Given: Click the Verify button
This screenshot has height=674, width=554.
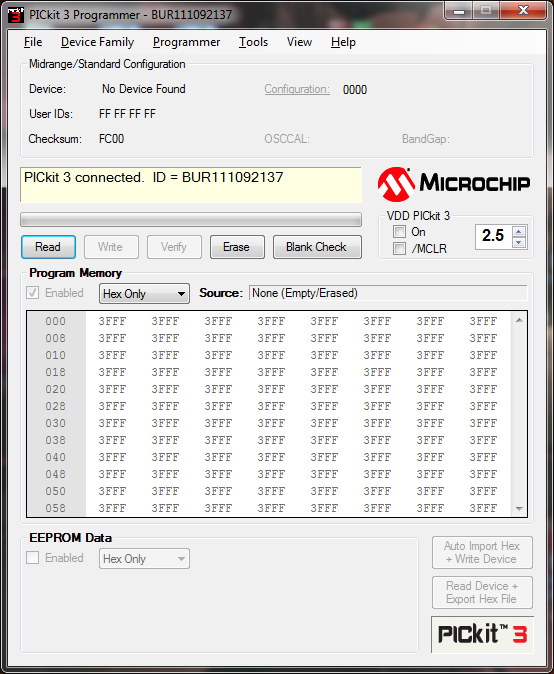Looking at the screenshot, I should pos(174,247).
